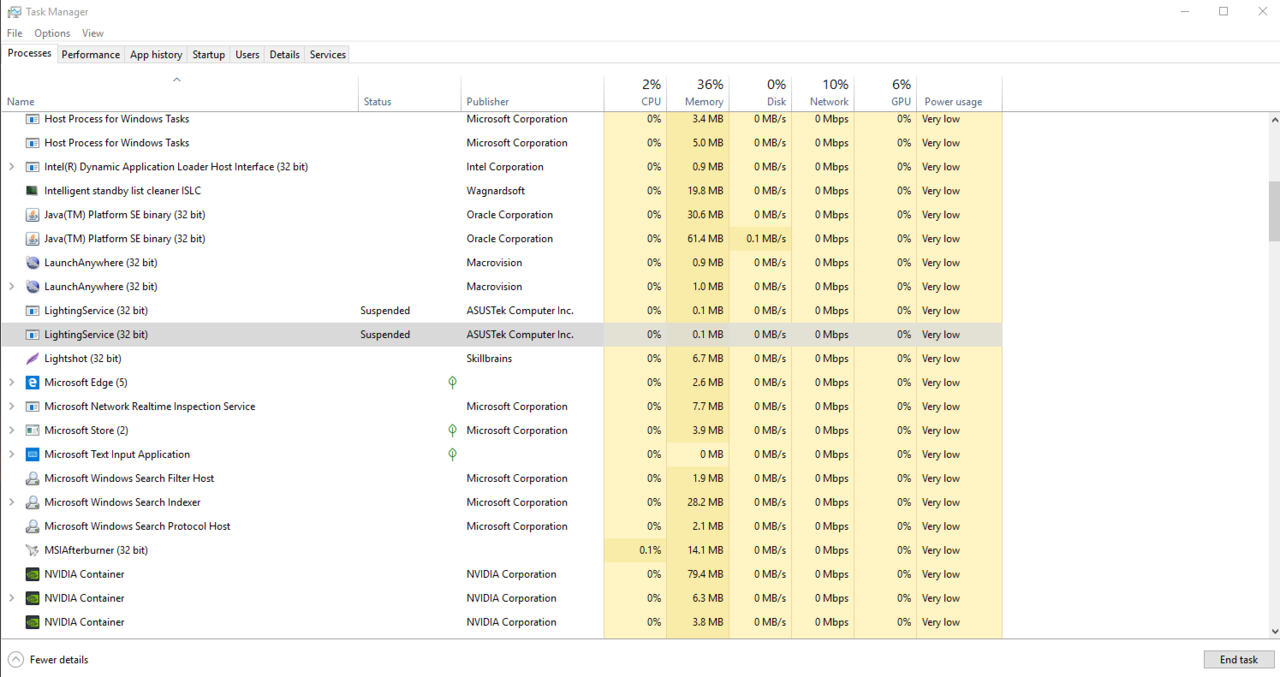
Task: Switch to the App history tab
Action: pos(156,55)
